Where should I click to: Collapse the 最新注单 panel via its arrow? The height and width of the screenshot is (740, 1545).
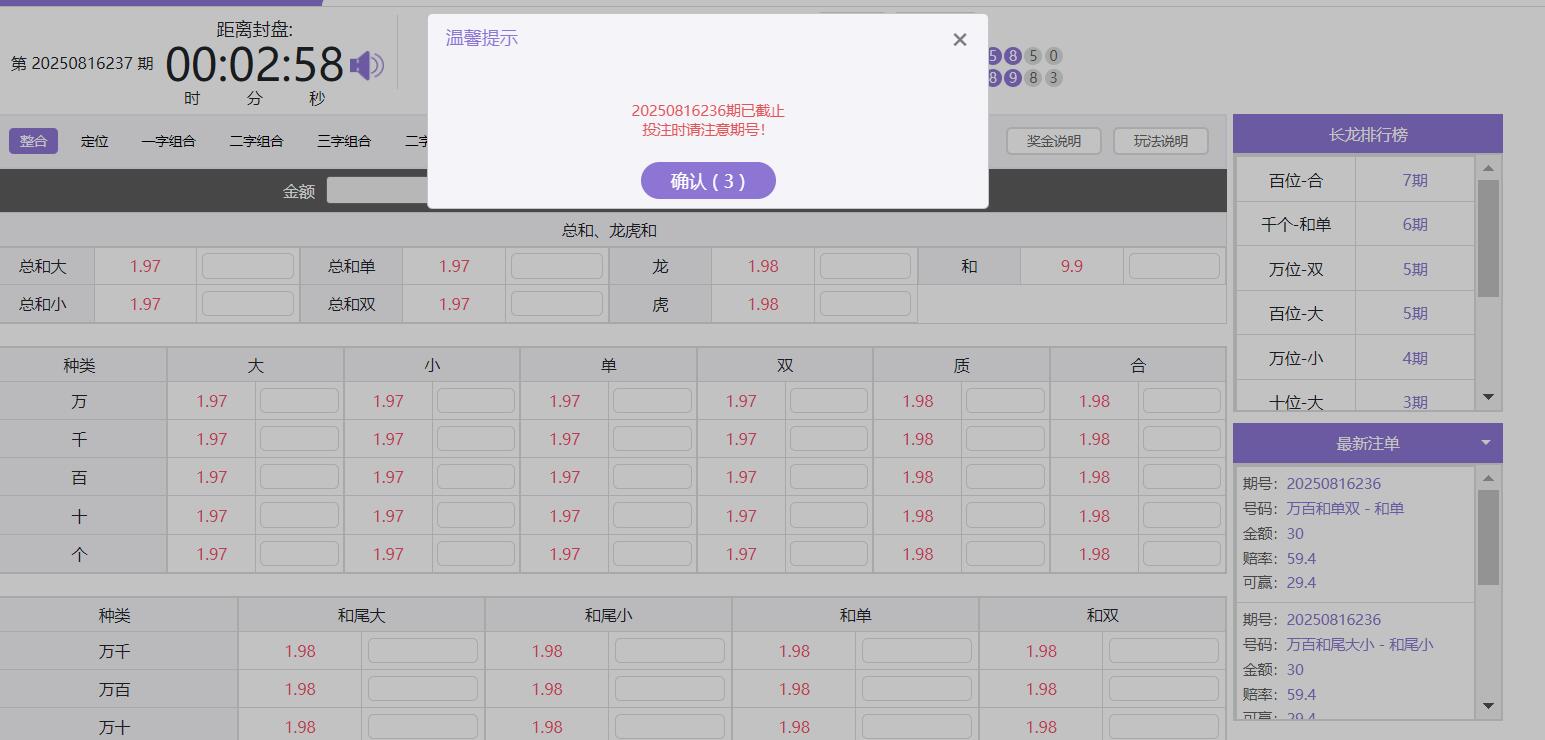coord(1486,442)
